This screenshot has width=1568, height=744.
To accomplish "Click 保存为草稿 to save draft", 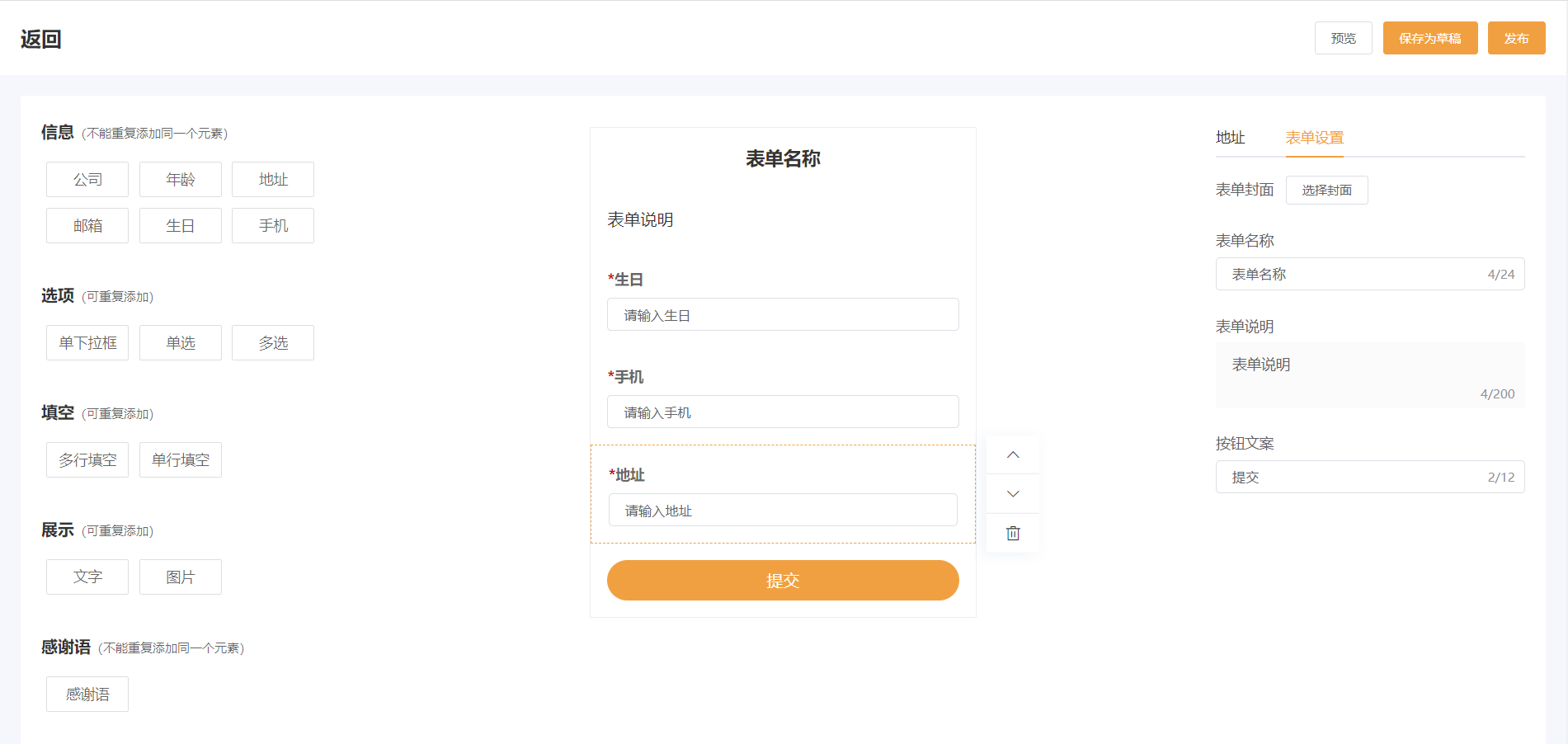I will click(1429, 38).
